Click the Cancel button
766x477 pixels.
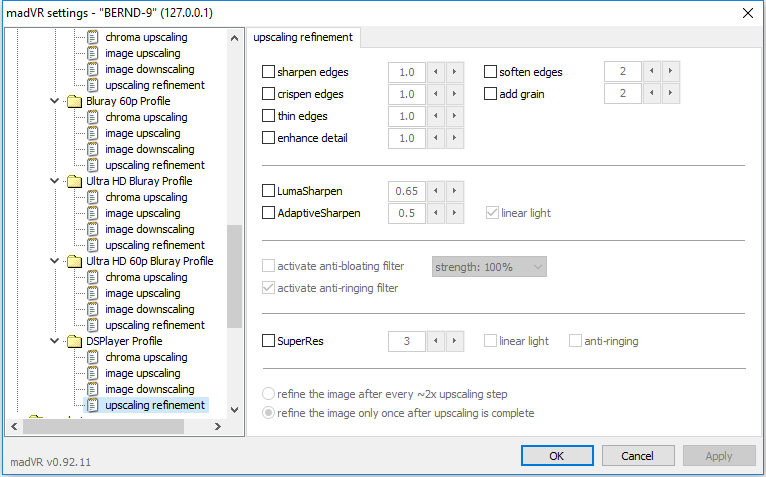pos(638,456)
